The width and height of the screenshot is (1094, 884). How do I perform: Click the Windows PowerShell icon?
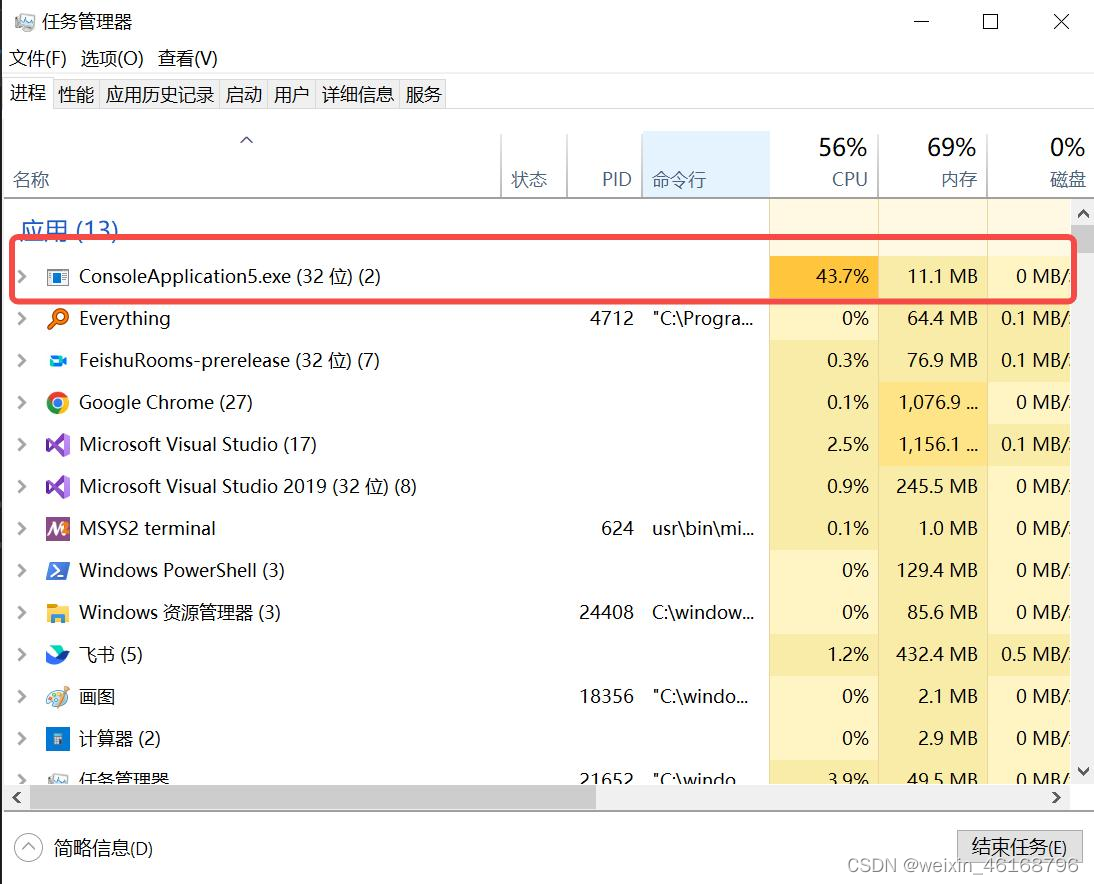click(x=57, y=571)
